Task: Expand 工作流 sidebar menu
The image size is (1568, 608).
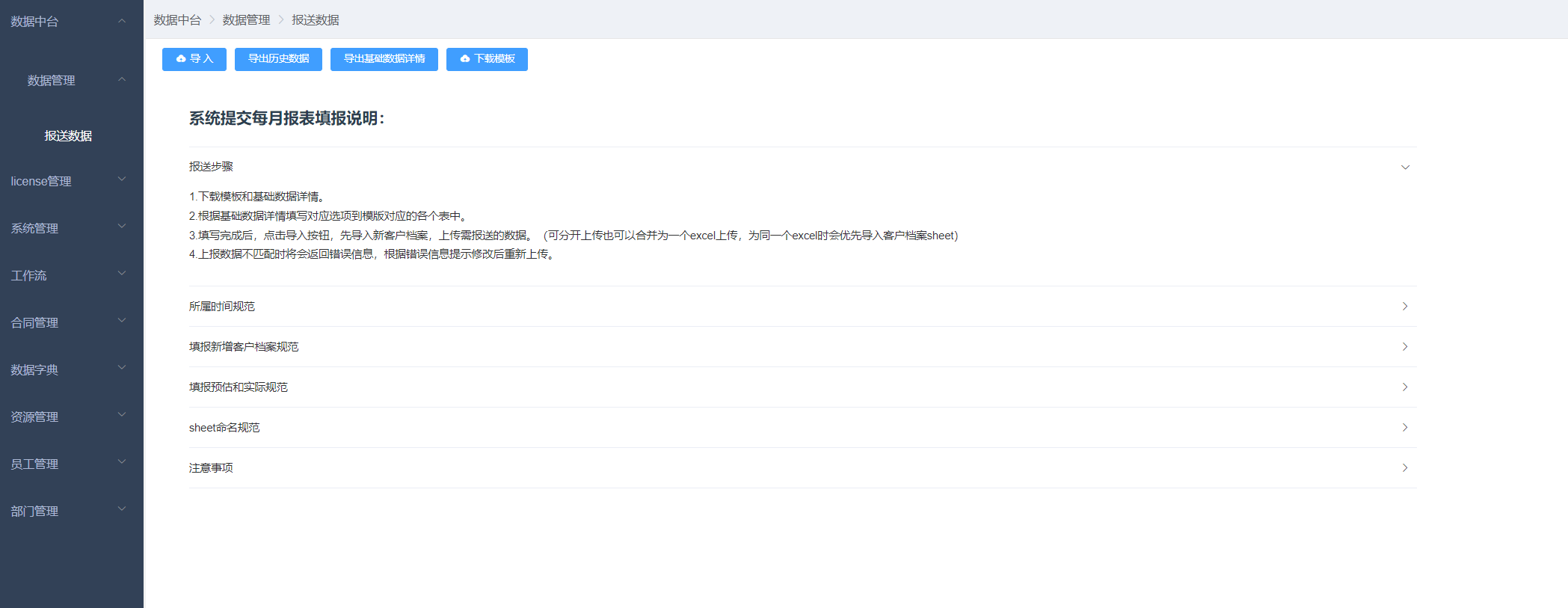Action: coord(72,275)
